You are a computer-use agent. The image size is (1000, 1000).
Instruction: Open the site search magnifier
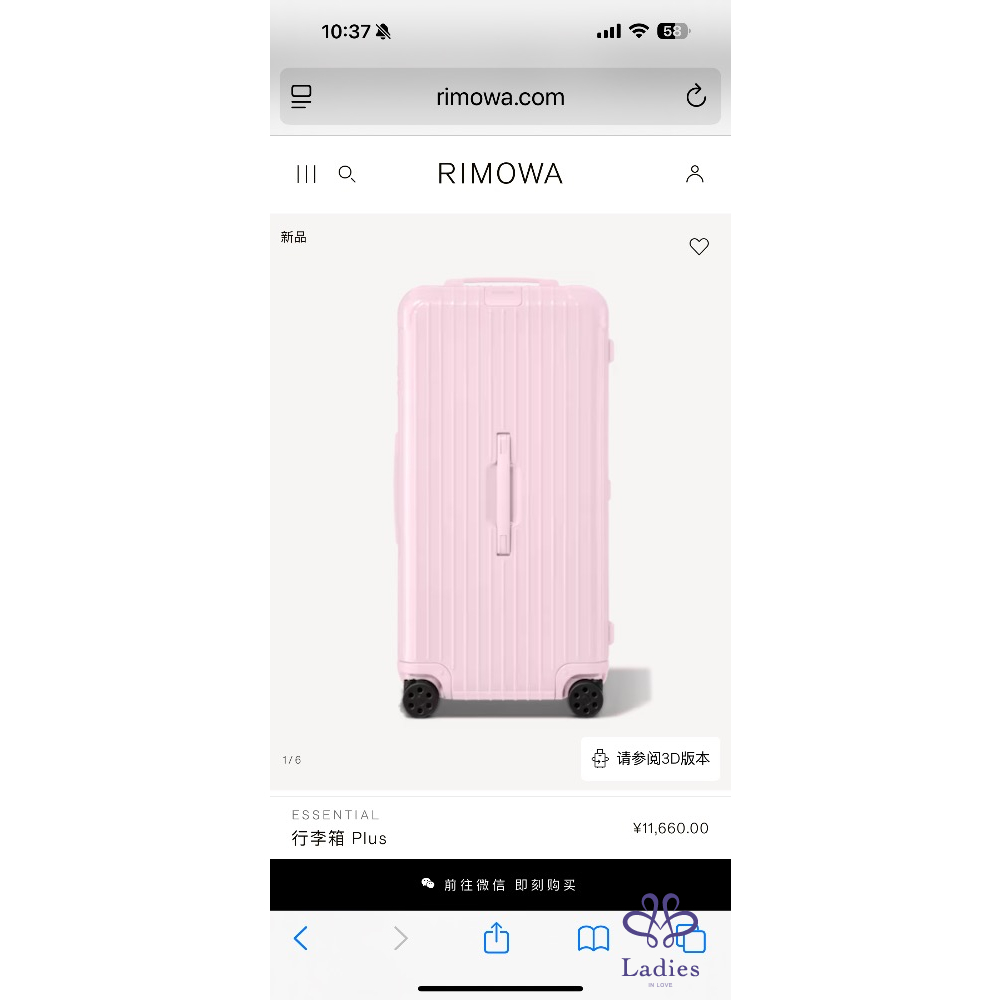tap(347, 174)
